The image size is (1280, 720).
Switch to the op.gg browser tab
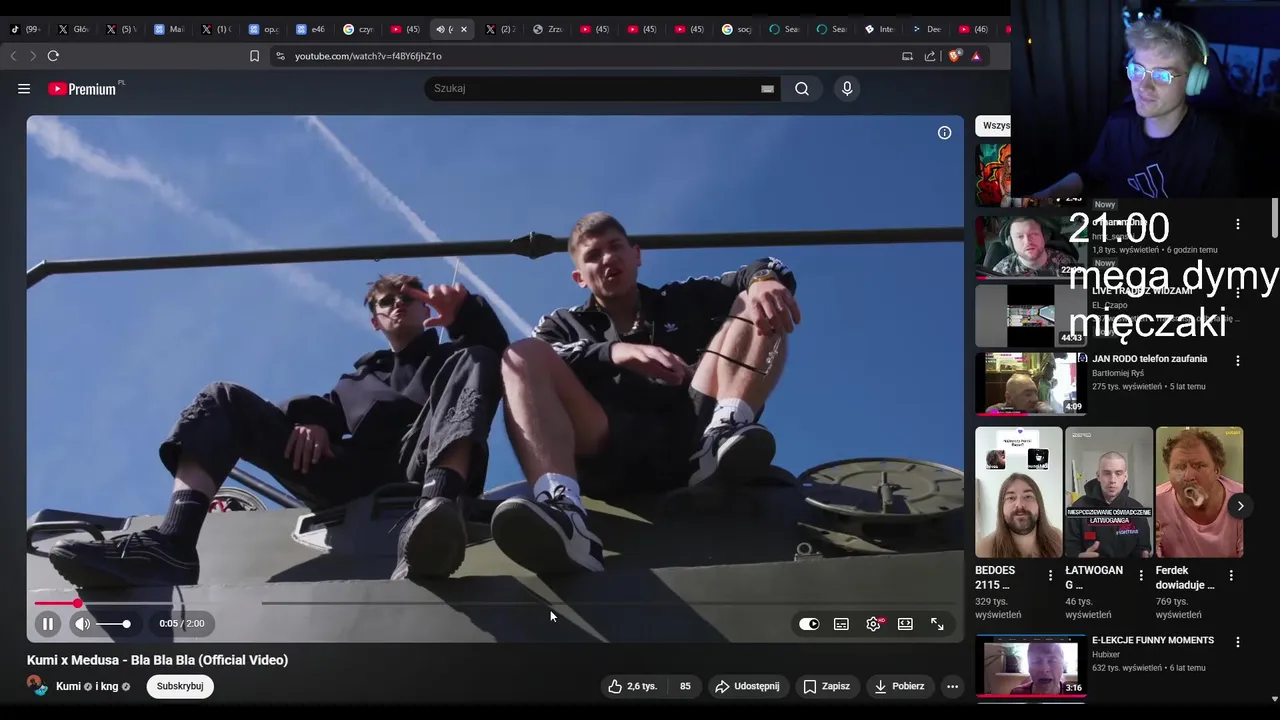(265, 29)
